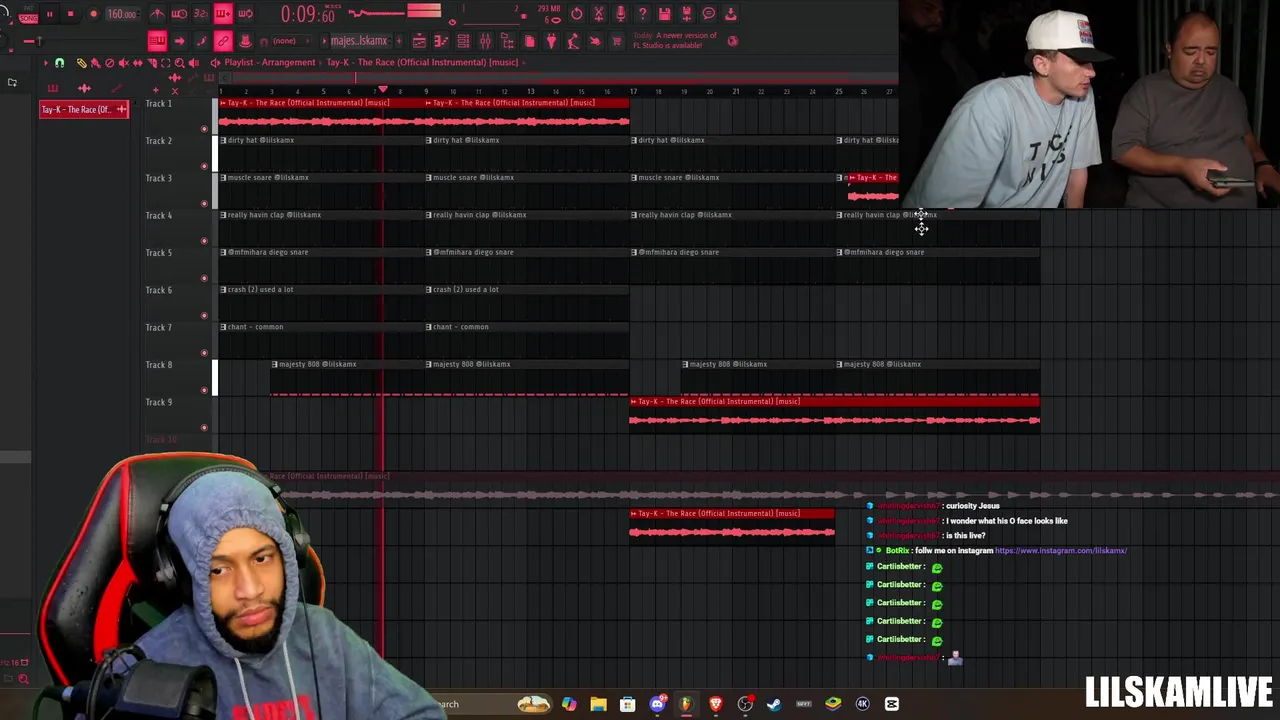Open the shopping cart content library

[617, 41]
